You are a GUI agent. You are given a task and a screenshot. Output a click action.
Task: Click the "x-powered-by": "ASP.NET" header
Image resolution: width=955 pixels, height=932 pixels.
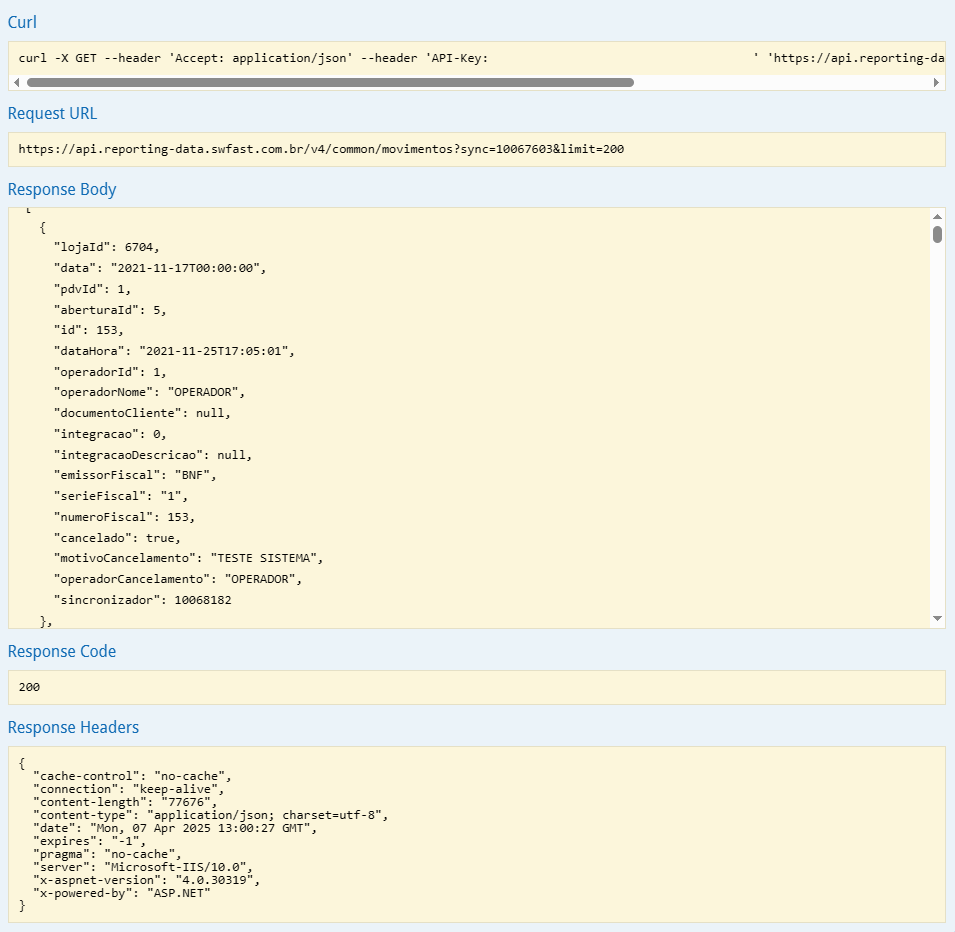tap(121, 893)
